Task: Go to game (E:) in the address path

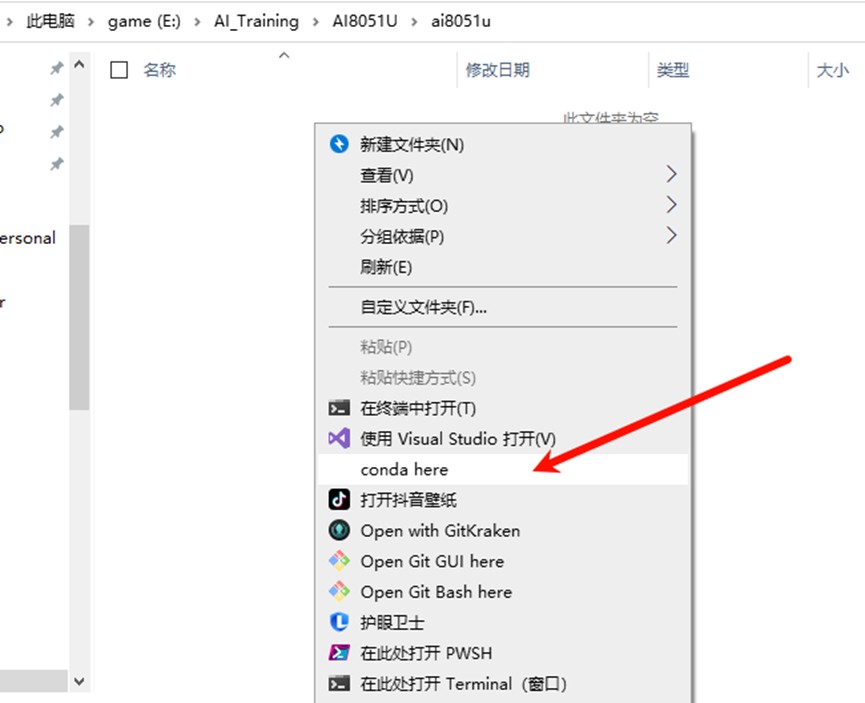Action: [144, 22]
